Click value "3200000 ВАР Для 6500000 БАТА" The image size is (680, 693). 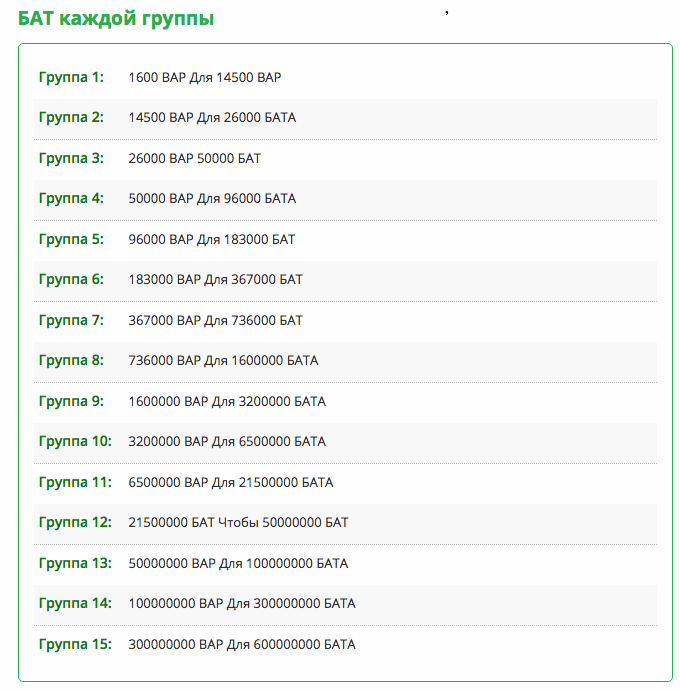click(227, 441)
